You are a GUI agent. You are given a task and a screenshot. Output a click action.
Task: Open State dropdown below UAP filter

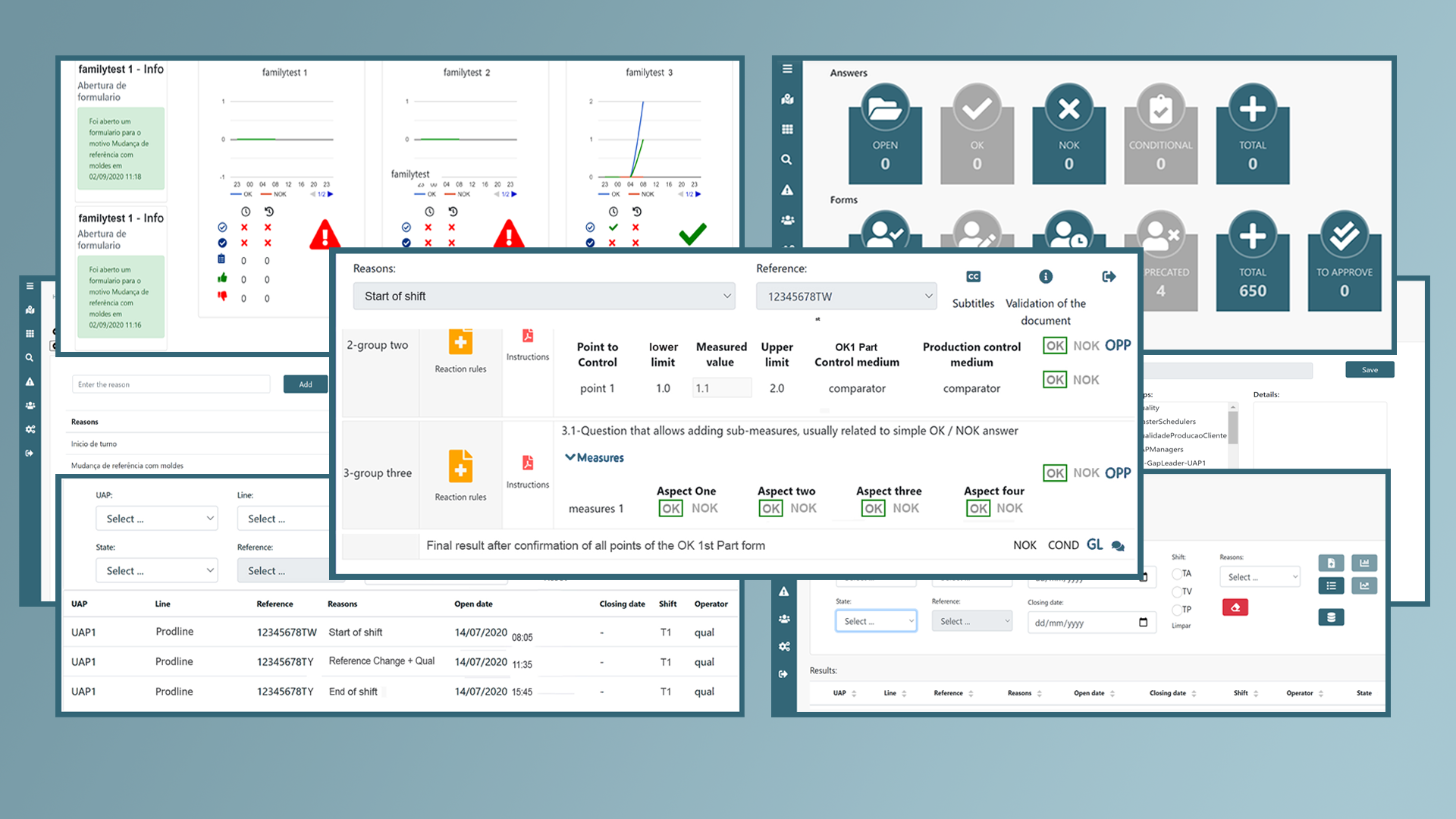coord(157,571)
